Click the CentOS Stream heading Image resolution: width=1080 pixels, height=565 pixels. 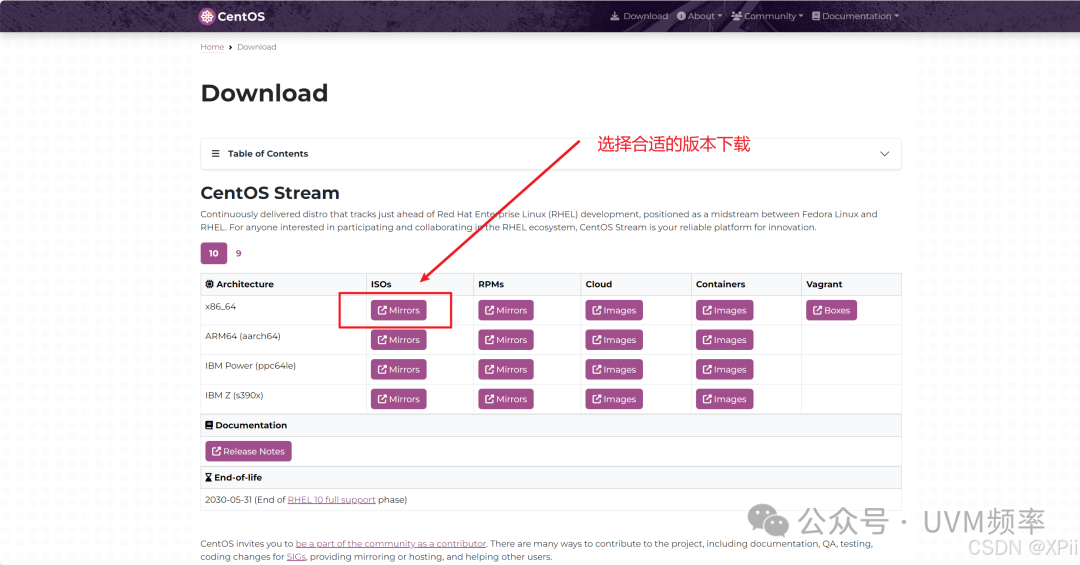point(270,193)
